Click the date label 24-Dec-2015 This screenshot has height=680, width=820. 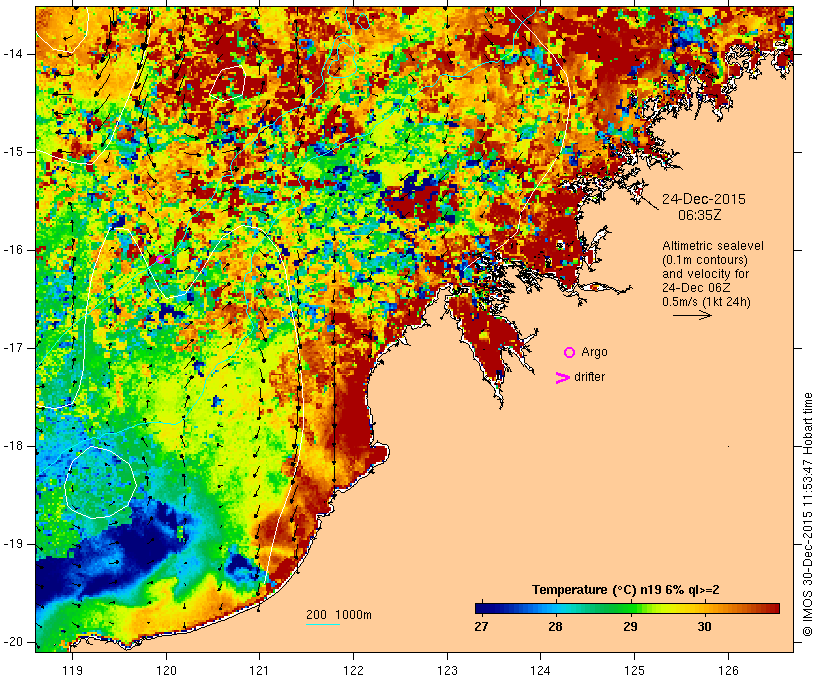click(703, 199)
